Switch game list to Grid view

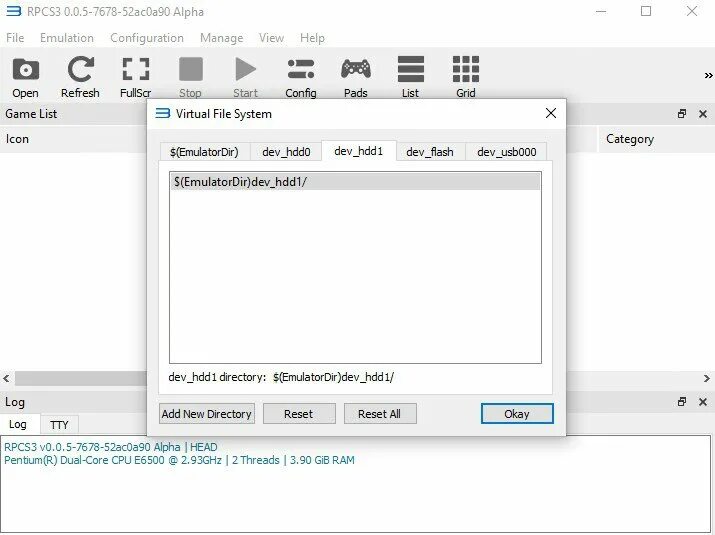click(x=466, y=78)
